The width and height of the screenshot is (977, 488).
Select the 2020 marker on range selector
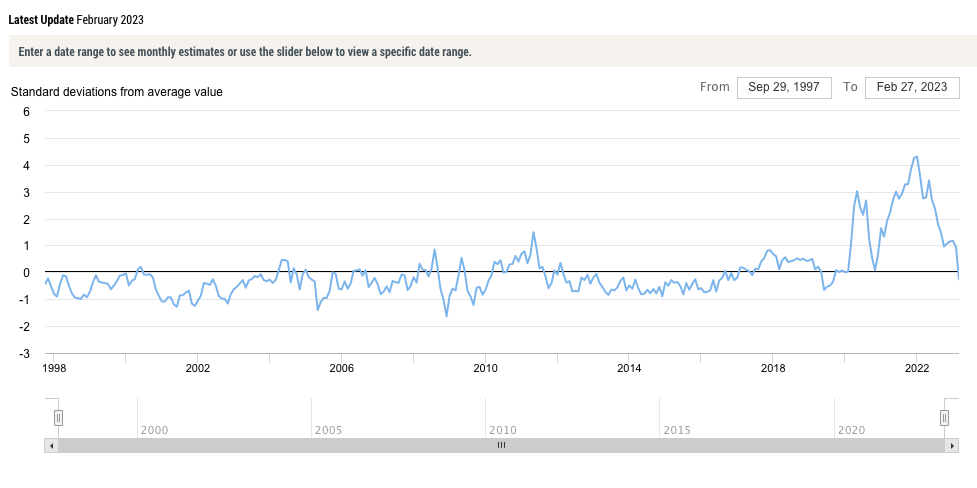[x=851, y=430]
